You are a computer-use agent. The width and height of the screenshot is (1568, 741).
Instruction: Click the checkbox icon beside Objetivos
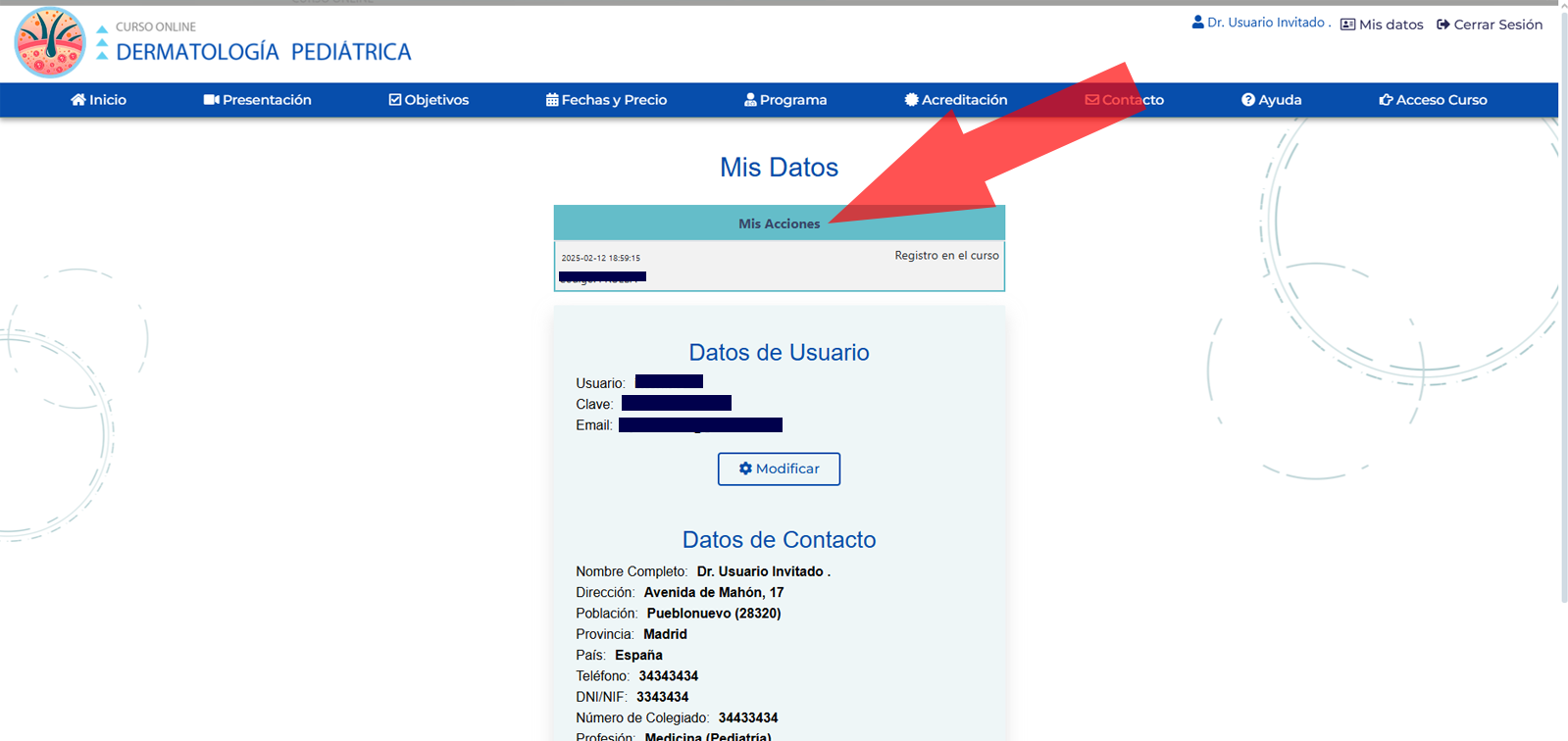pyautogui.click(x=395, y=100)
